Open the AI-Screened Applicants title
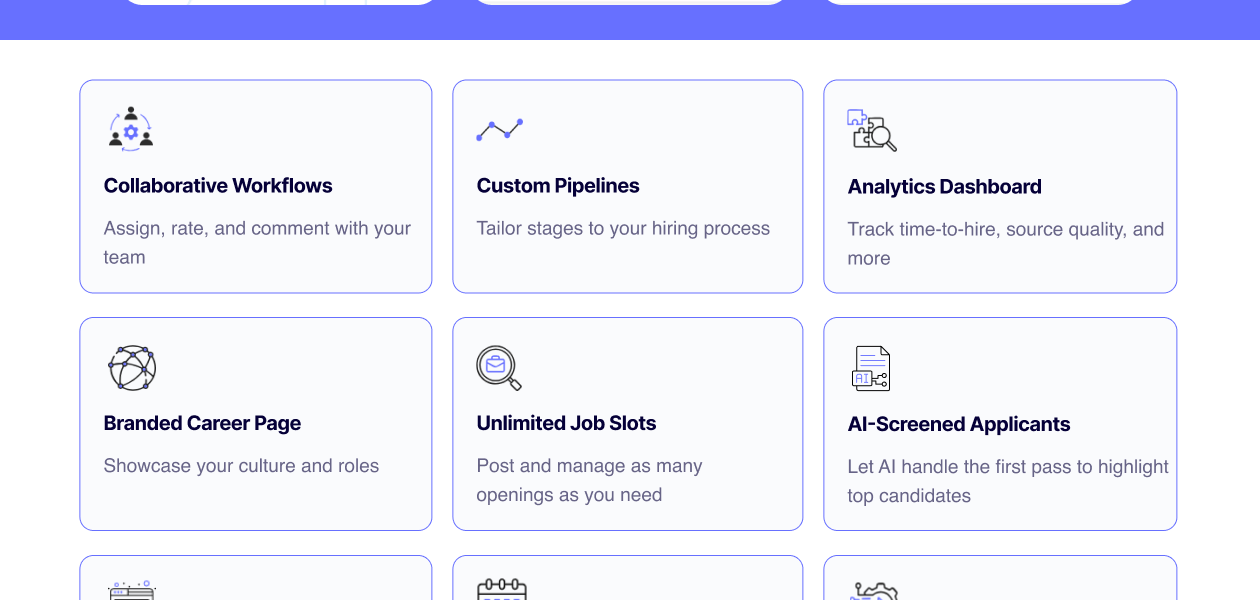Image resolution: width=1260 pixels, height=600 pixels. pos(958,424)
